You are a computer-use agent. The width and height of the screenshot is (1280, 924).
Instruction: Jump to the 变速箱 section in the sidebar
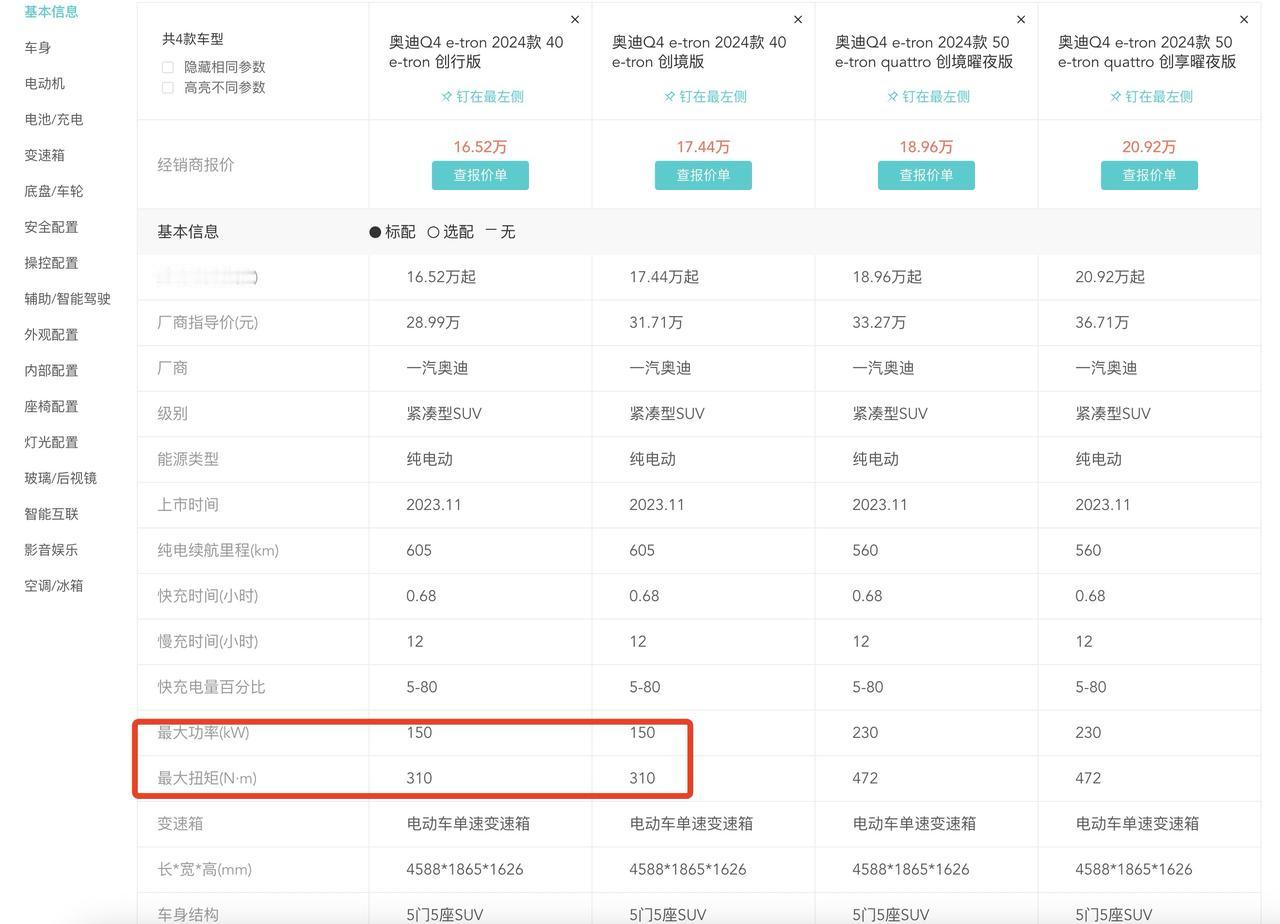[45, 156]
